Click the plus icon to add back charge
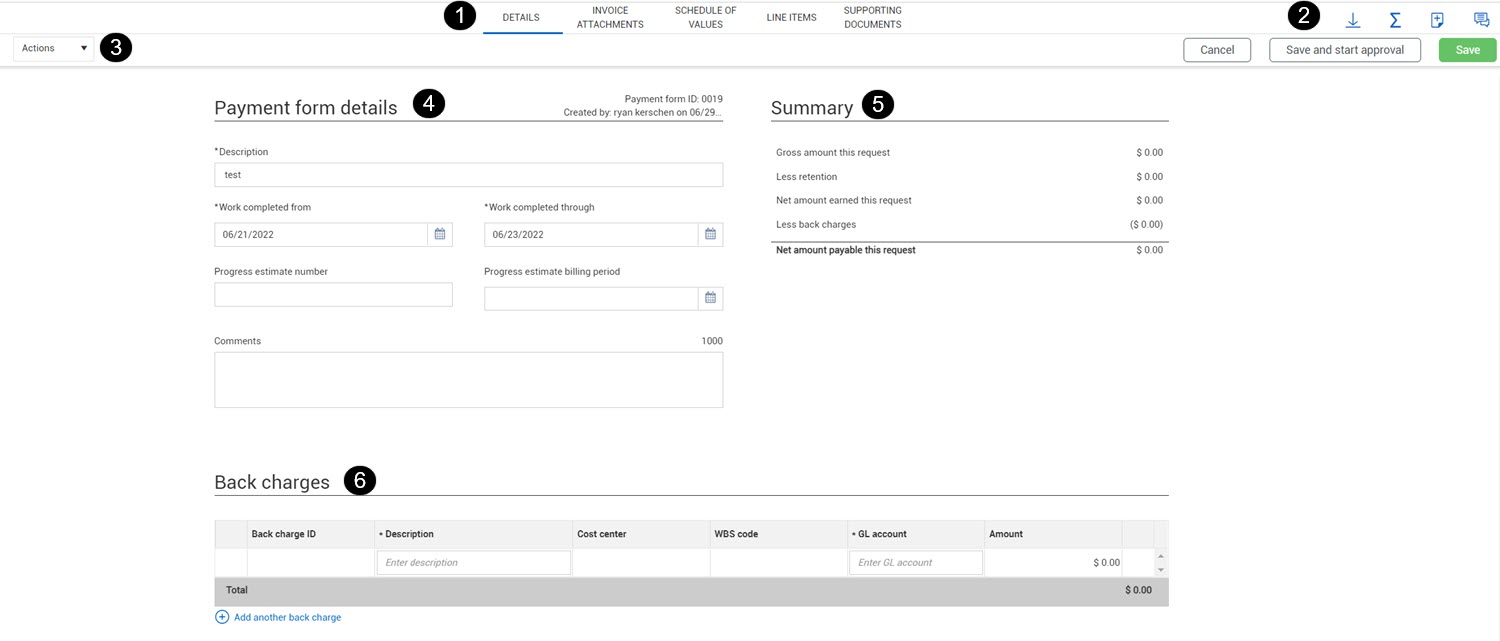 222,617
